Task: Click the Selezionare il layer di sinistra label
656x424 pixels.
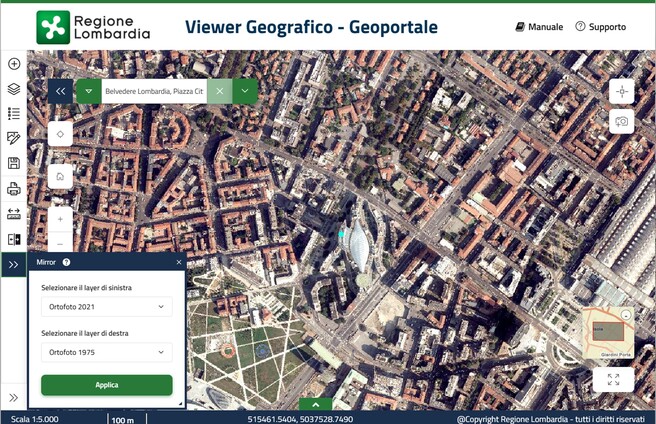Action: [x=87, y=288]
